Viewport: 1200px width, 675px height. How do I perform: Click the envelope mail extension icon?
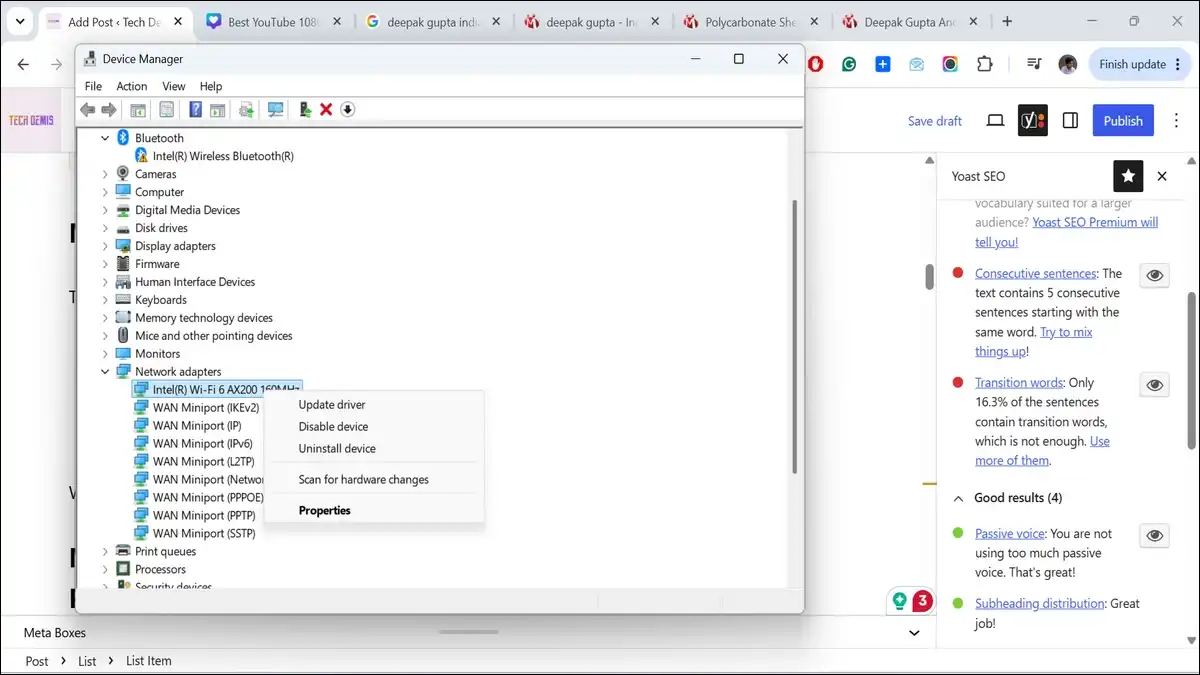tap(916, 64)
